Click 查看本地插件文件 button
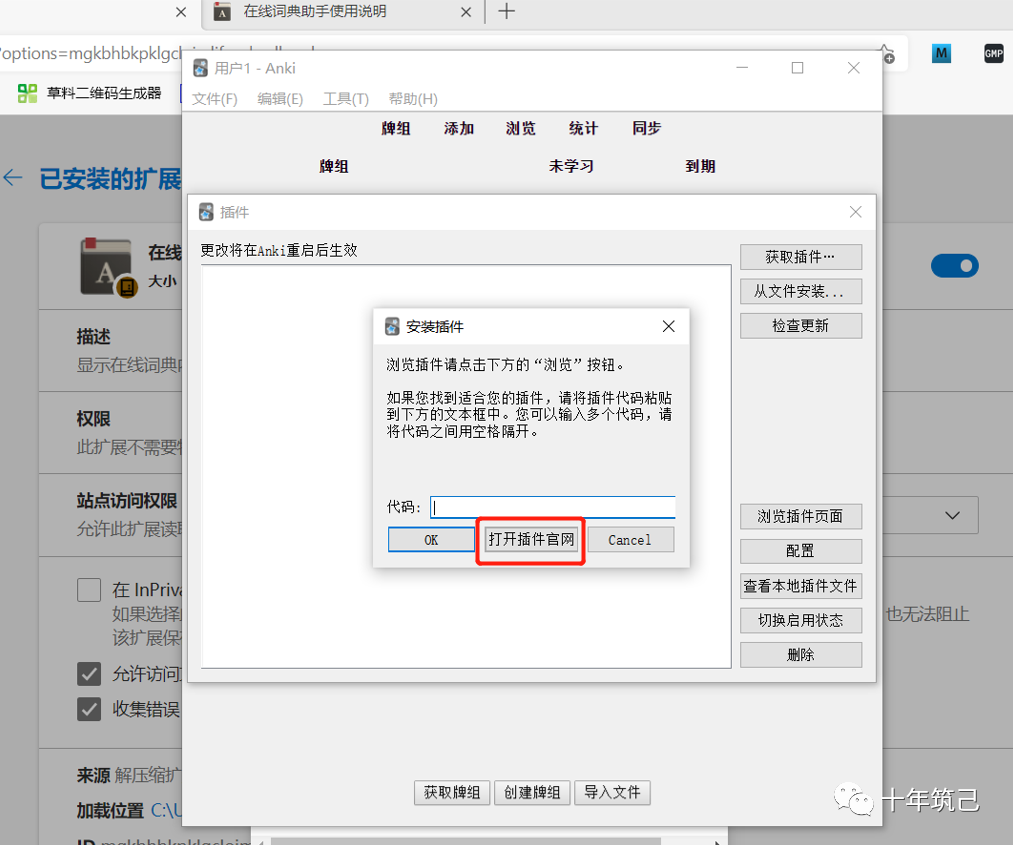 point(800,586)
